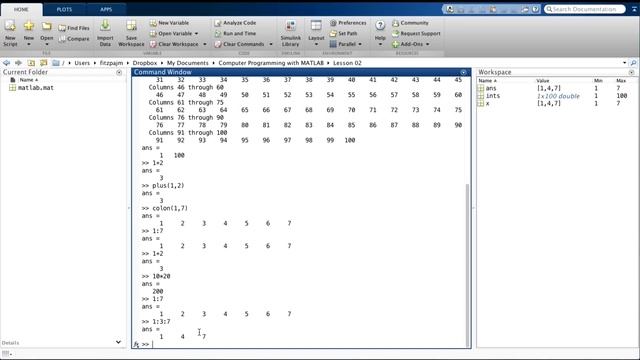
Task: Click Run and Time
Action: (x=235, y=33)
